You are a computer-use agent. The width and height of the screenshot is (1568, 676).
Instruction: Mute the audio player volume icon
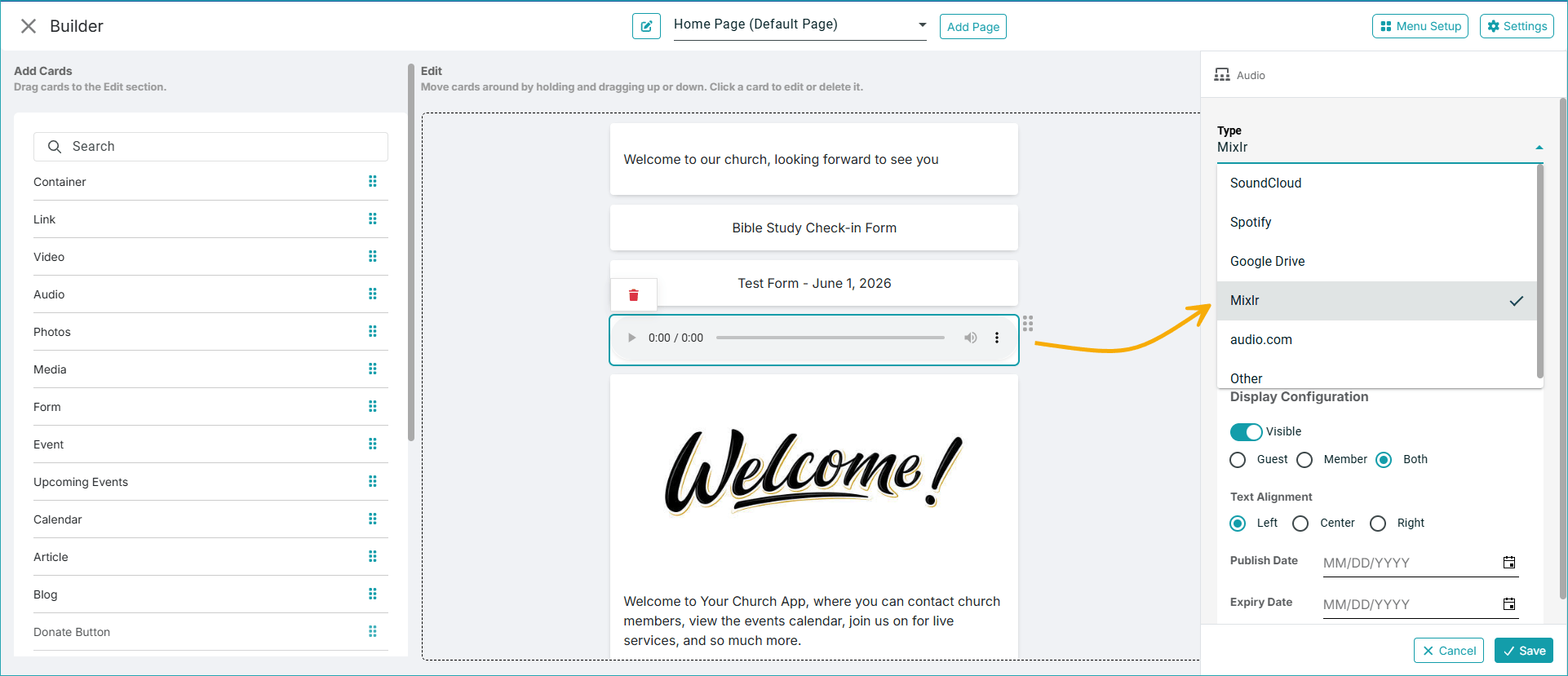971,338
